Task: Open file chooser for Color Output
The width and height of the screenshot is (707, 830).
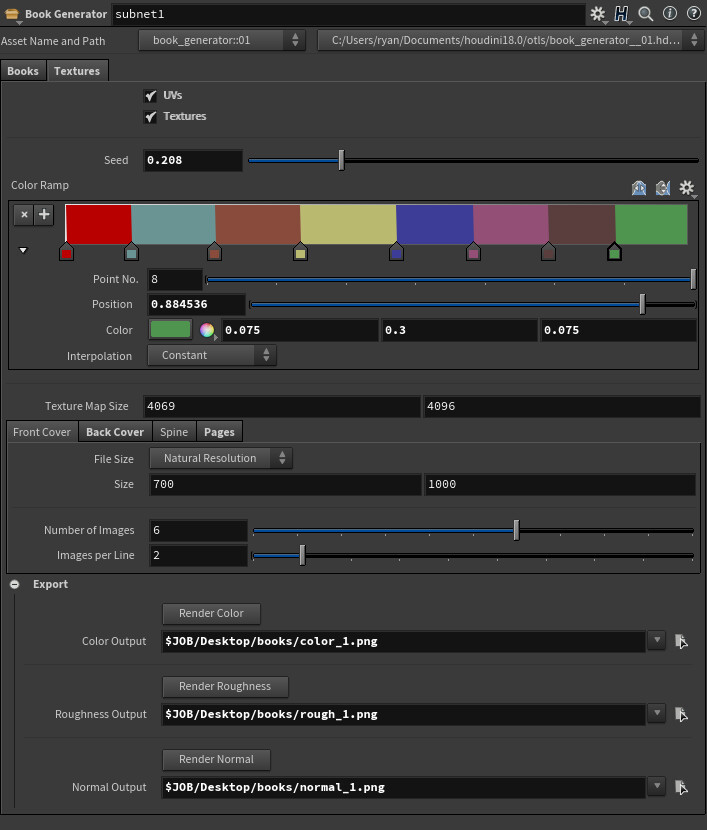Action: [681, 641]
